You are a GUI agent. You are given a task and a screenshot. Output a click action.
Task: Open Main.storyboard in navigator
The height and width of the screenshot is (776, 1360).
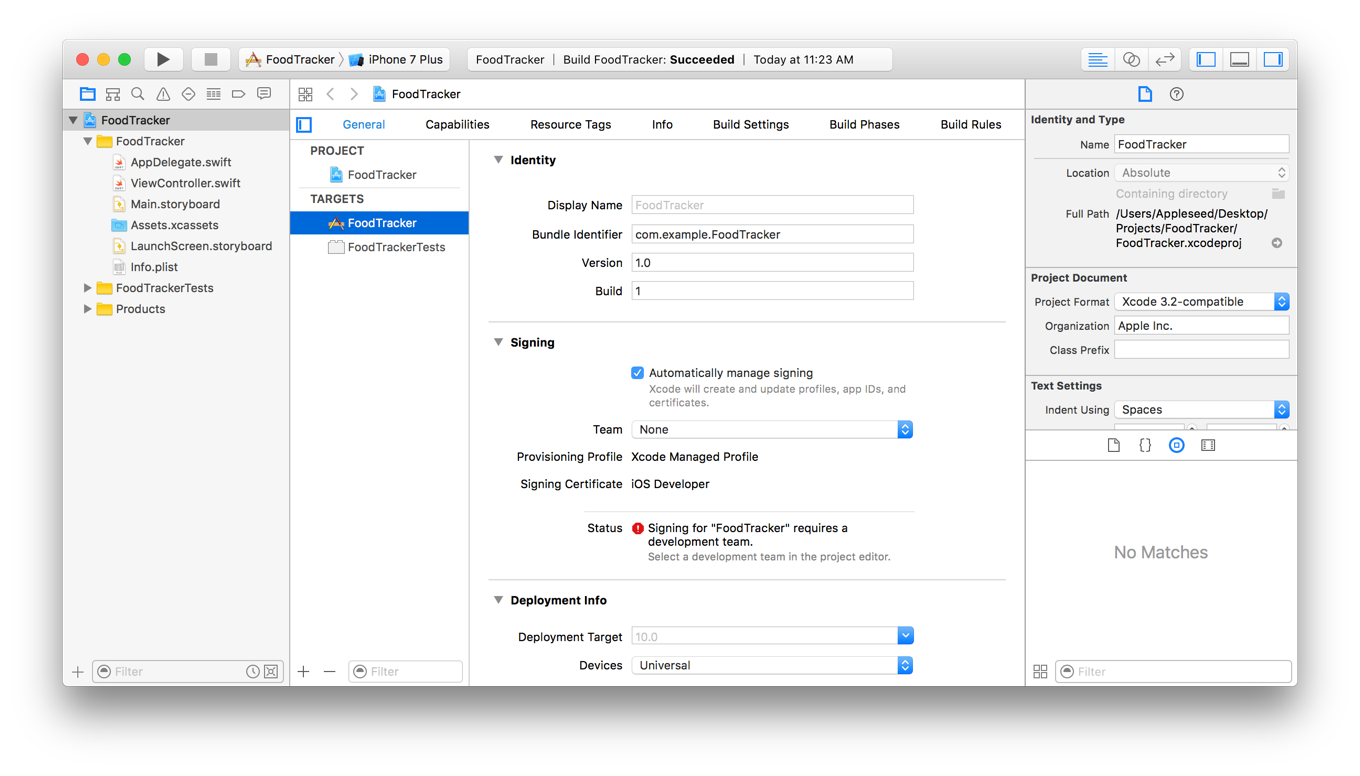[x=176, y=204]
